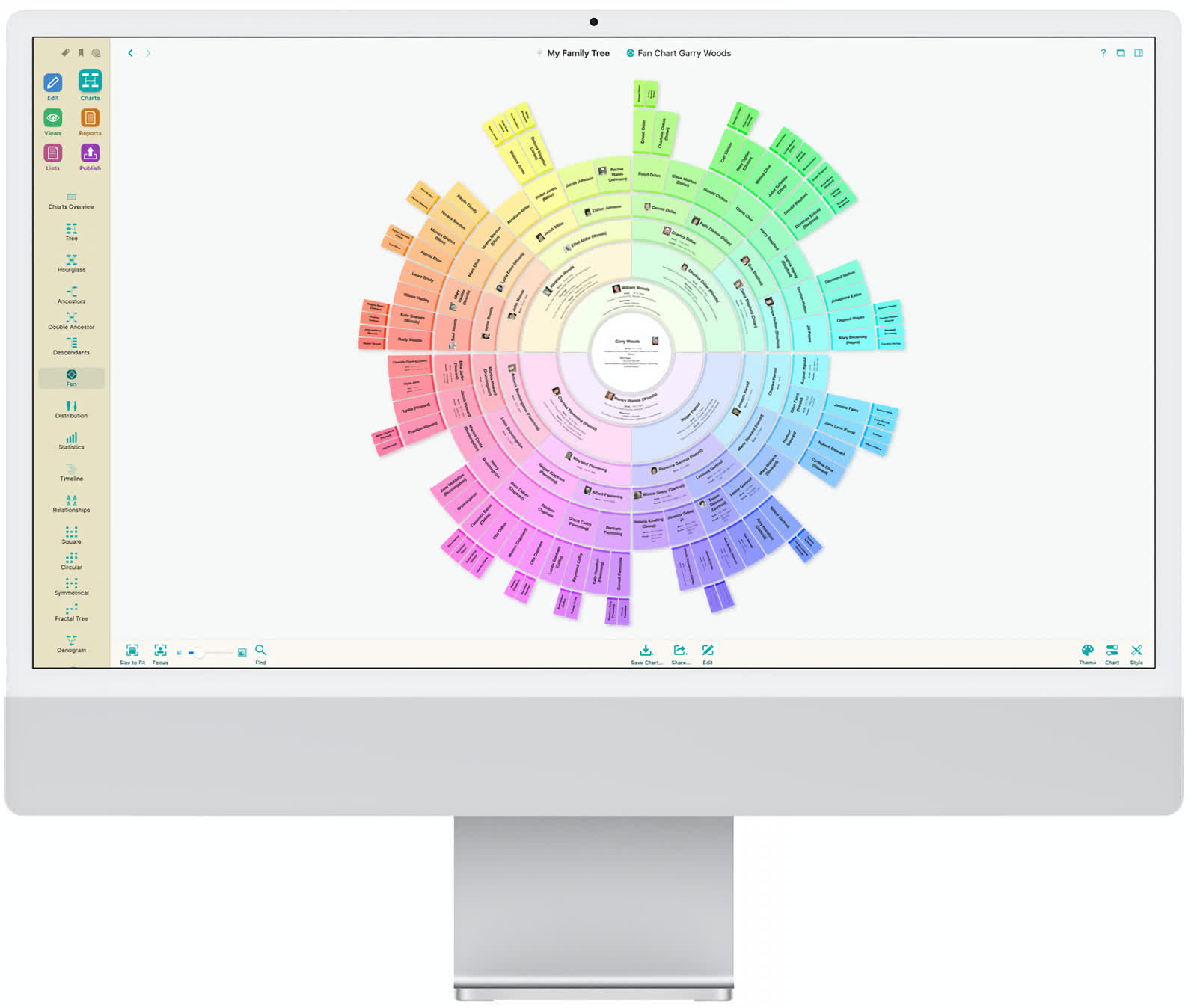
Task: Open the Views section icon
Action: tap(53, 118)
